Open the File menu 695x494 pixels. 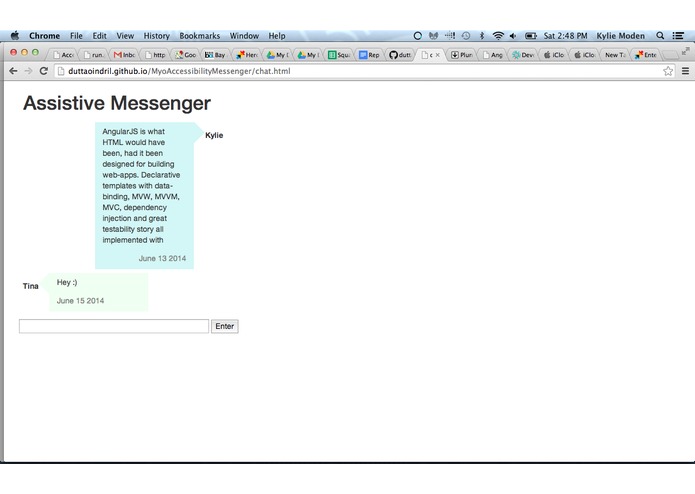pyautogui.click(x=76, y=36)
